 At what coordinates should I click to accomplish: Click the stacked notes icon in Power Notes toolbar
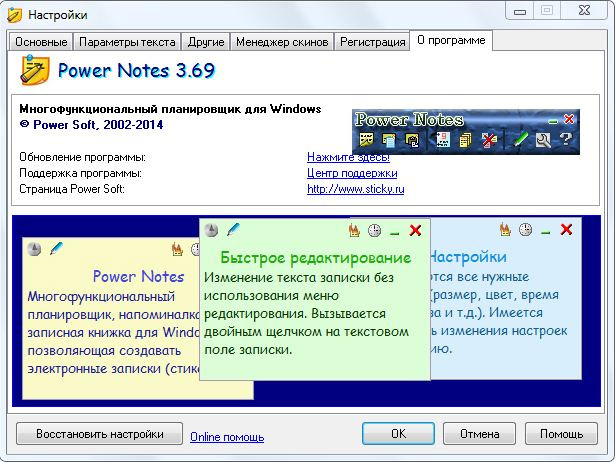coord(465,140)
